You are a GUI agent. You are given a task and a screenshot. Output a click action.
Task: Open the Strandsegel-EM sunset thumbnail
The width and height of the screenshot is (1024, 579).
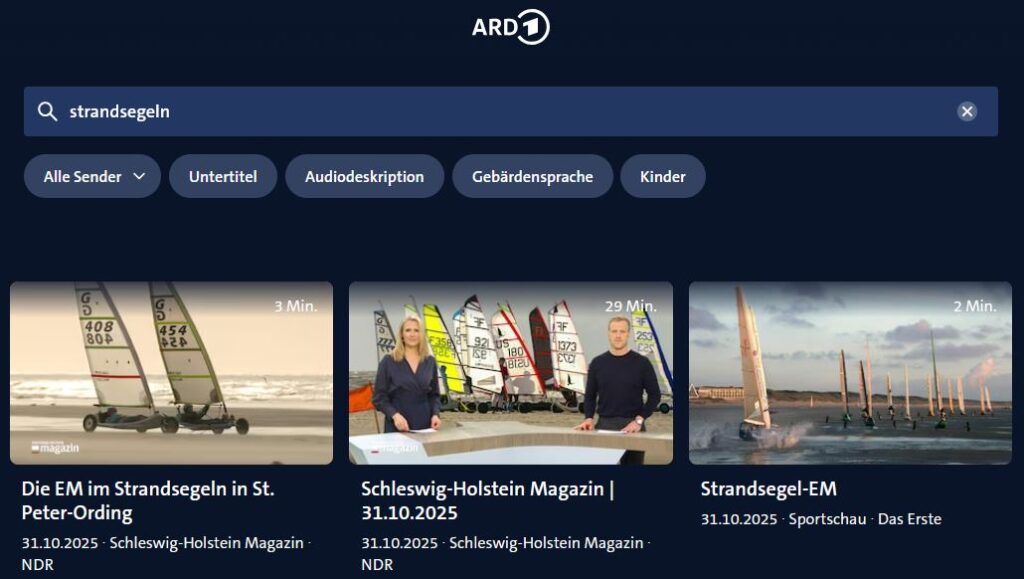(x=850, y=373)
